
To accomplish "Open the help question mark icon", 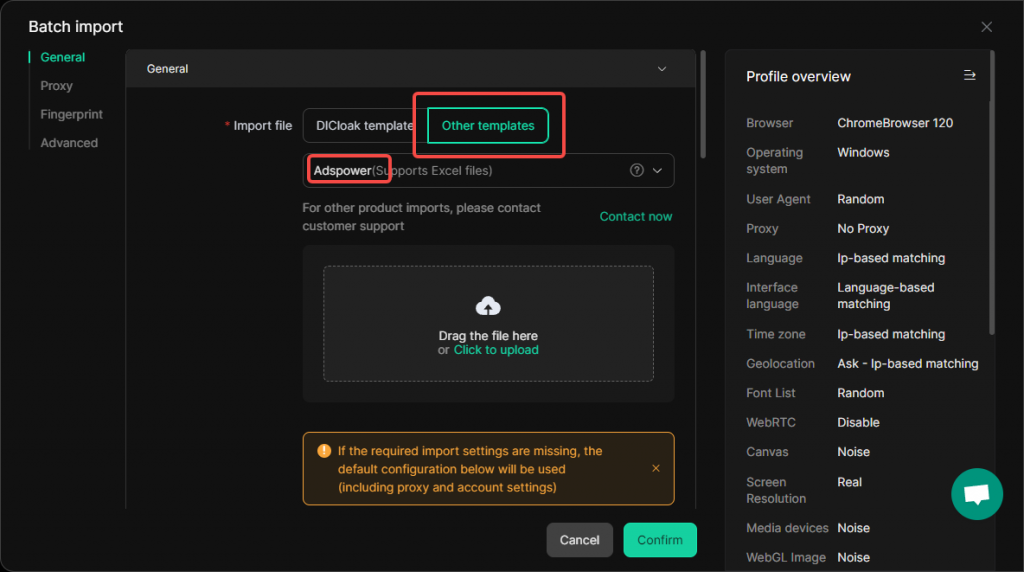I will click(x=637, y=170).
